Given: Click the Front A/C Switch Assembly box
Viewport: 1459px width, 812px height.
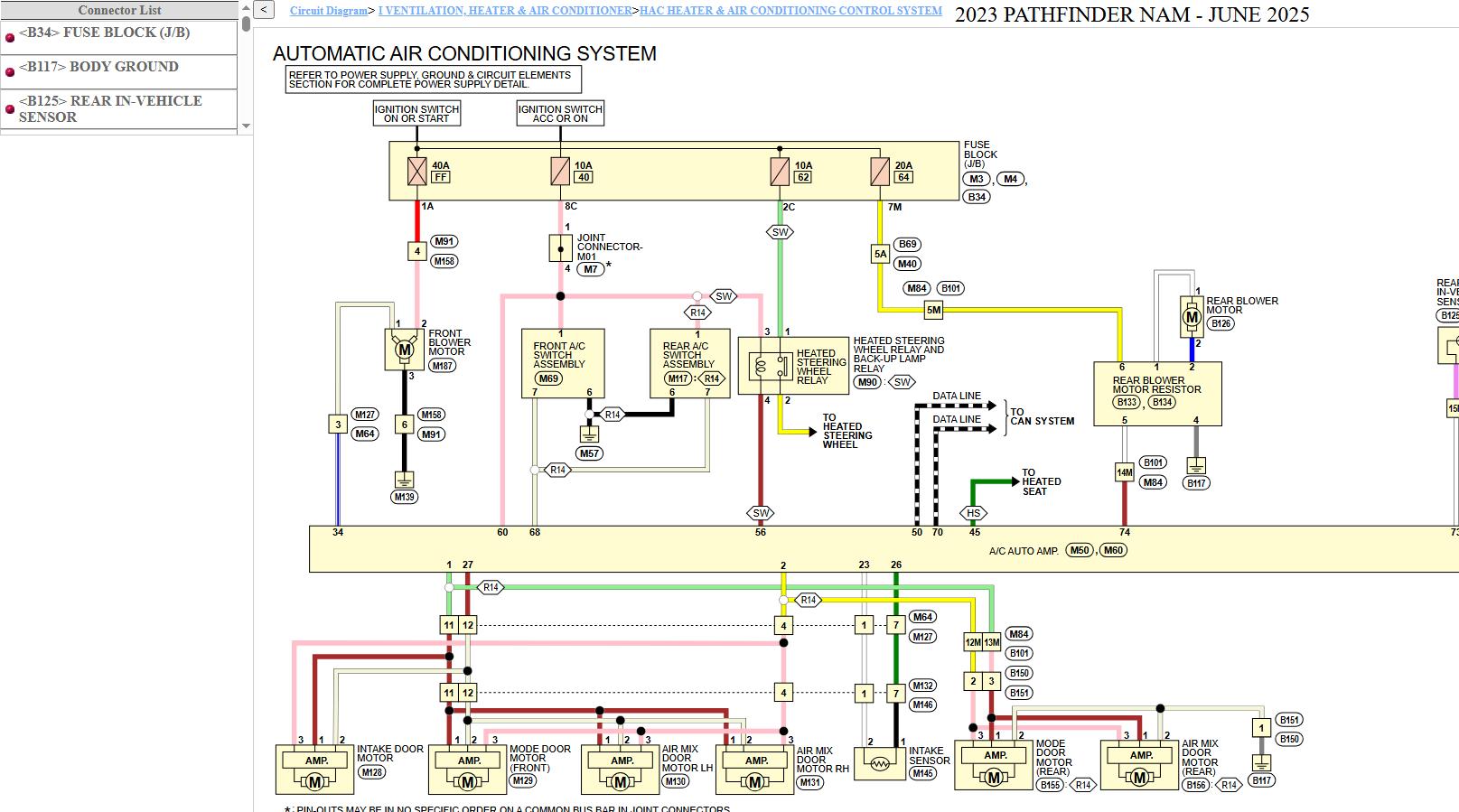Looking at the screenshot, I should tap(563, 363).
